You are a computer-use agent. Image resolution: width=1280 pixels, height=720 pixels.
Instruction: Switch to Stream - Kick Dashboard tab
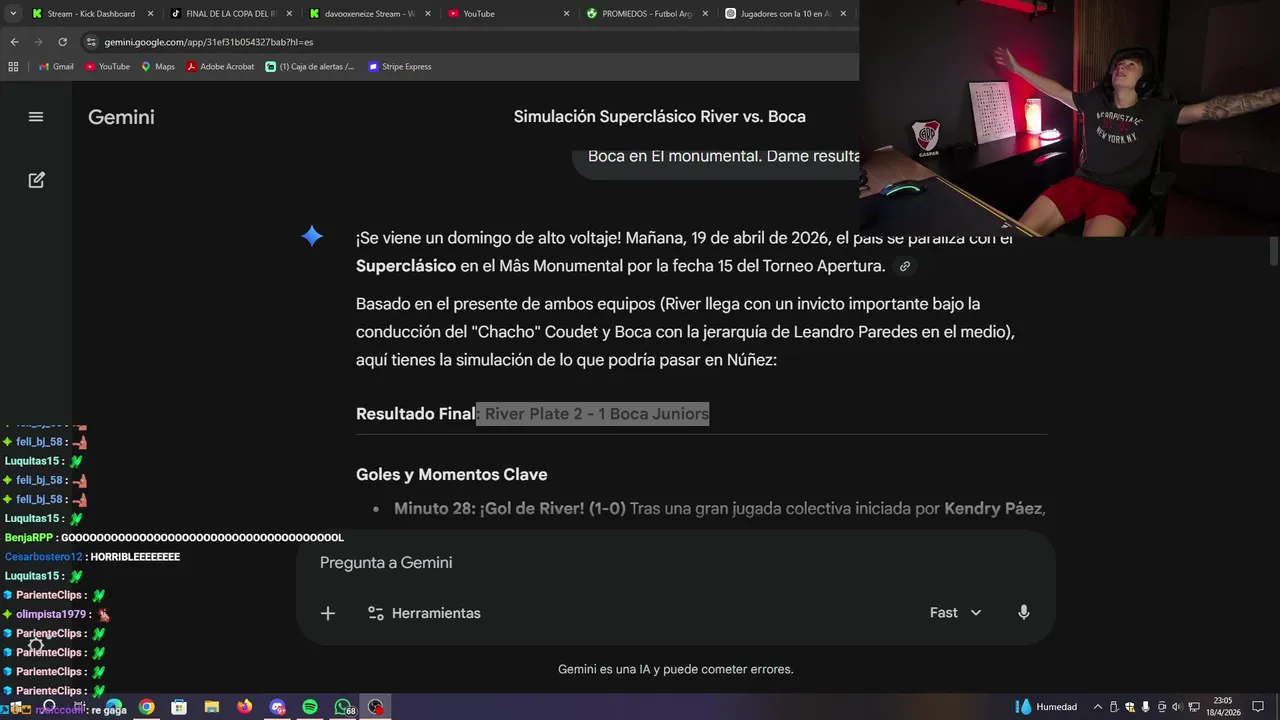coord(91,14)
